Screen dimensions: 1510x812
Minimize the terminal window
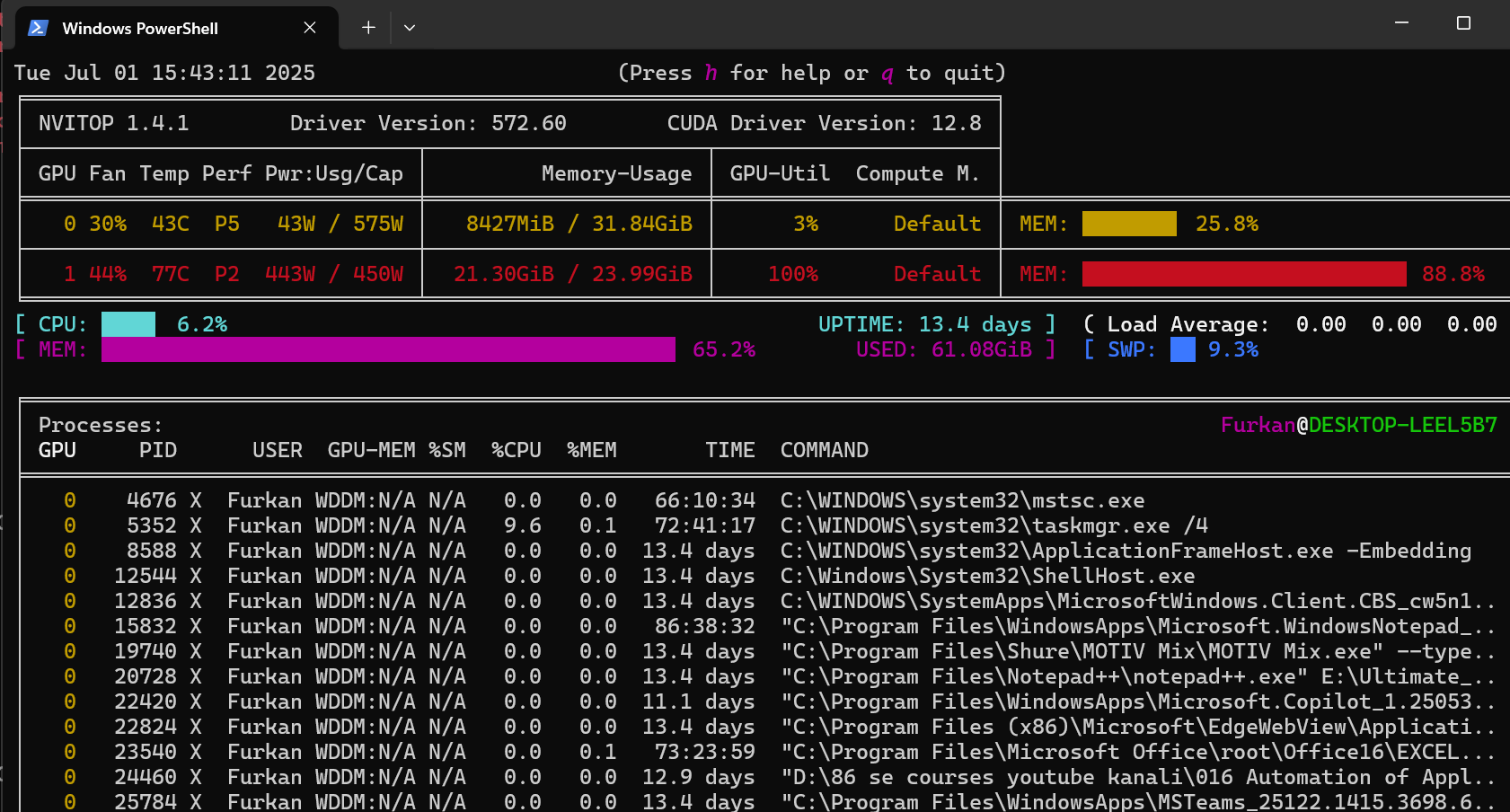tap(1401, 23)
